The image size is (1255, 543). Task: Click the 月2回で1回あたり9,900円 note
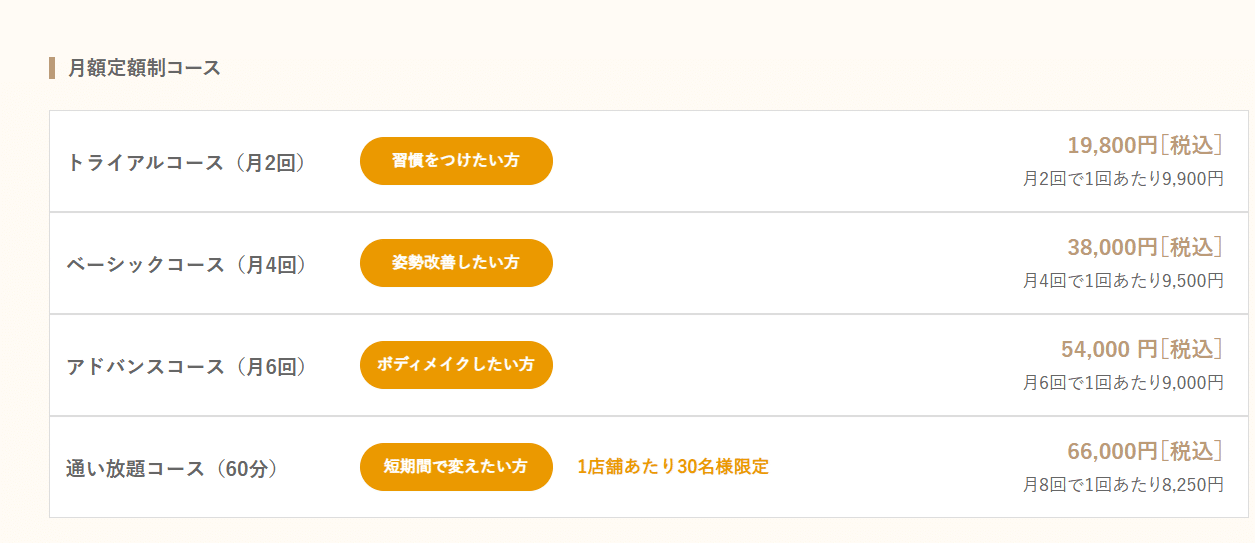coord(1123,179)
